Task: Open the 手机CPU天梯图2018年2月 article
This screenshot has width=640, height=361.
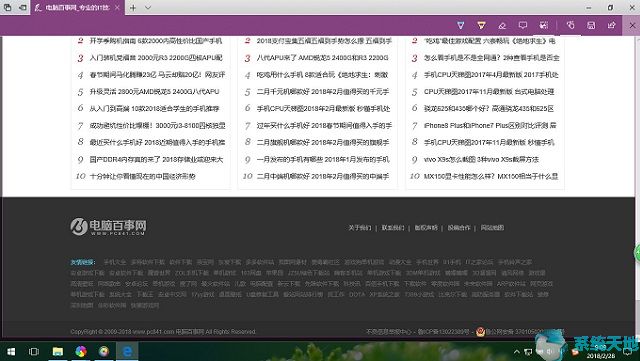Action: point(323,109)
